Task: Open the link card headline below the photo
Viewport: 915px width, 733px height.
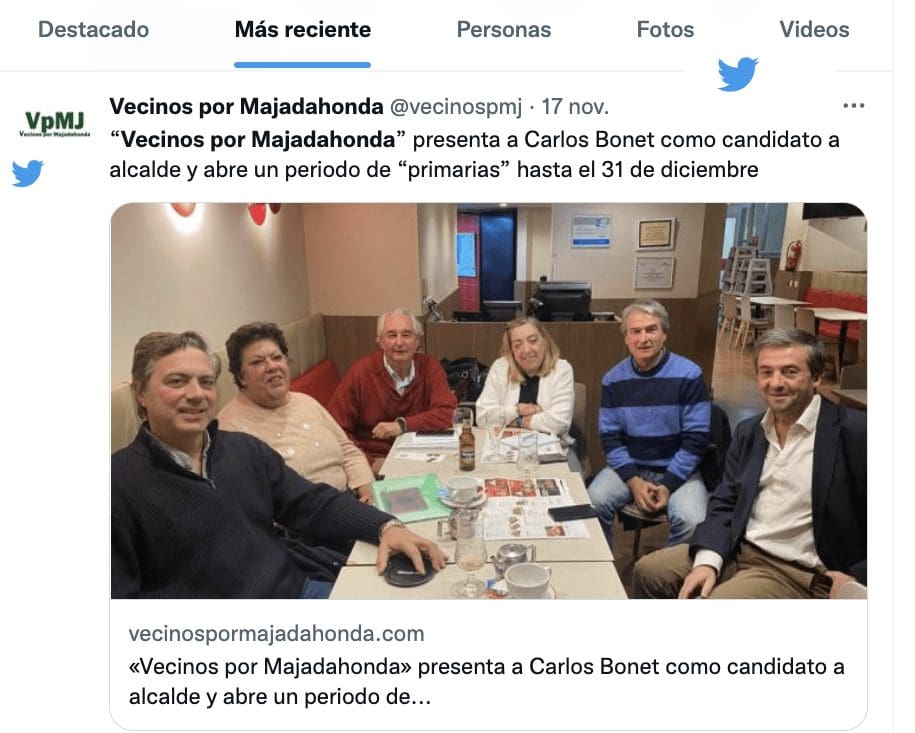Action: [x=487, y=681]
